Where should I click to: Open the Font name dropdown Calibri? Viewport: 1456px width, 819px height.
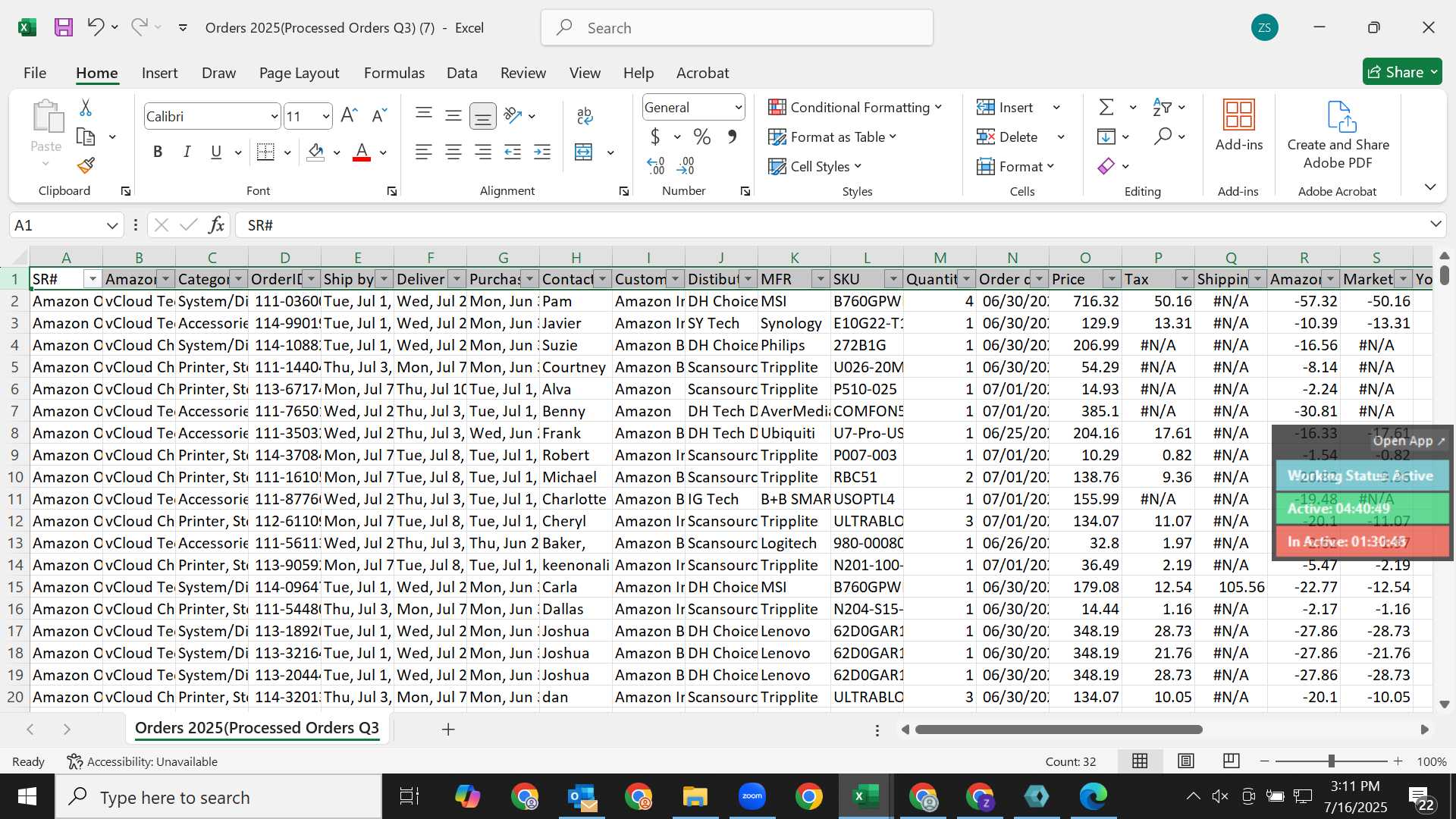274,116
